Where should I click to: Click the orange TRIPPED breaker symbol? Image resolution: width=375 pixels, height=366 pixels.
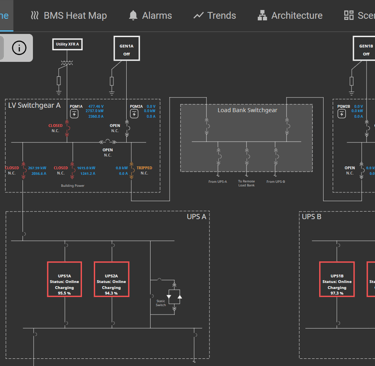point(131,170)
